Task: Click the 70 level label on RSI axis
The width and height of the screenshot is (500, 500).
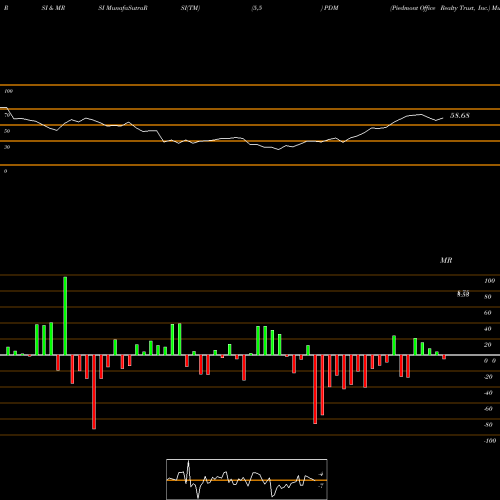Action: point(7,115)
